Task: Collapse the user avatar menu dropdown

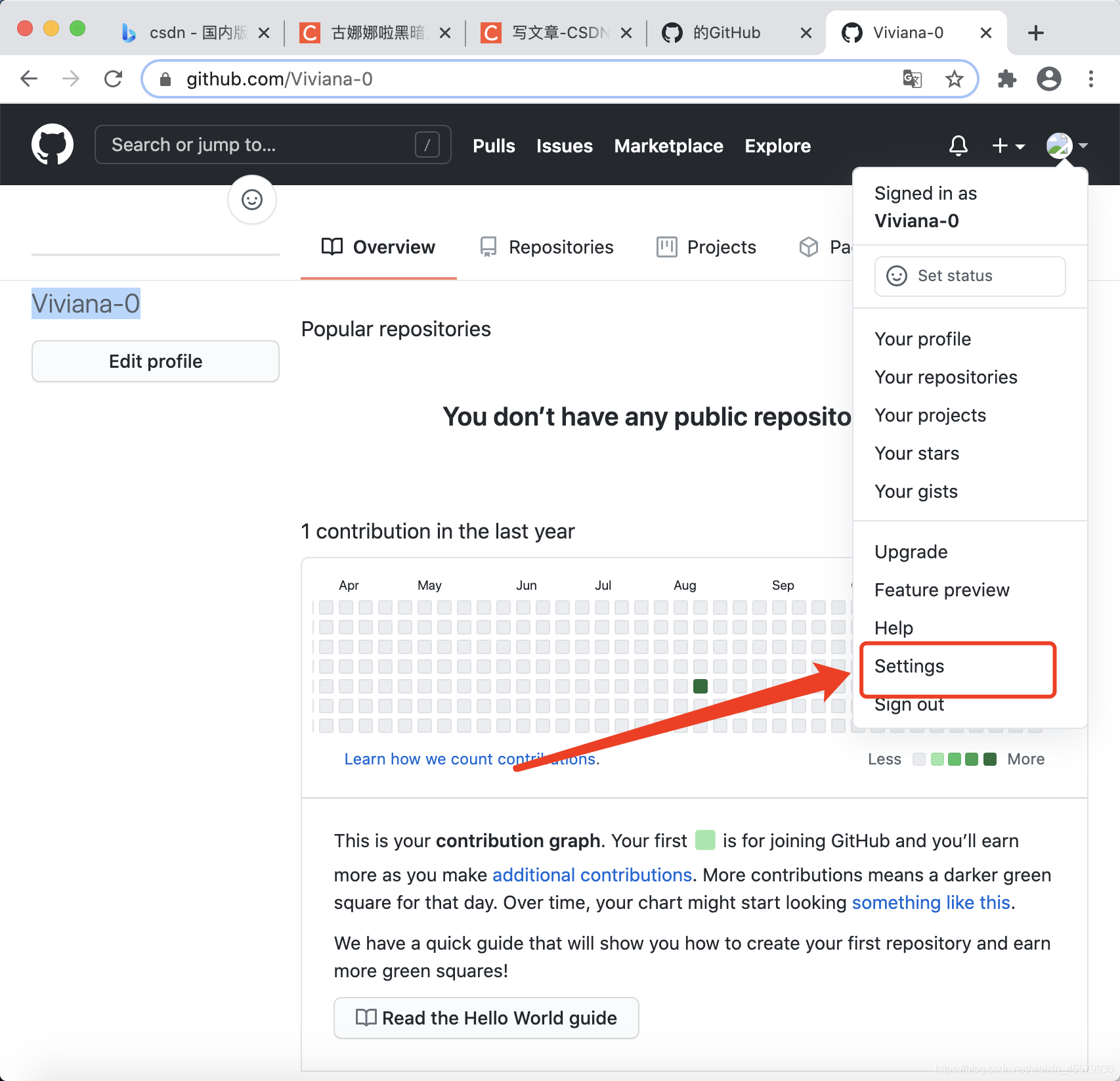Action: (1067, 145)
